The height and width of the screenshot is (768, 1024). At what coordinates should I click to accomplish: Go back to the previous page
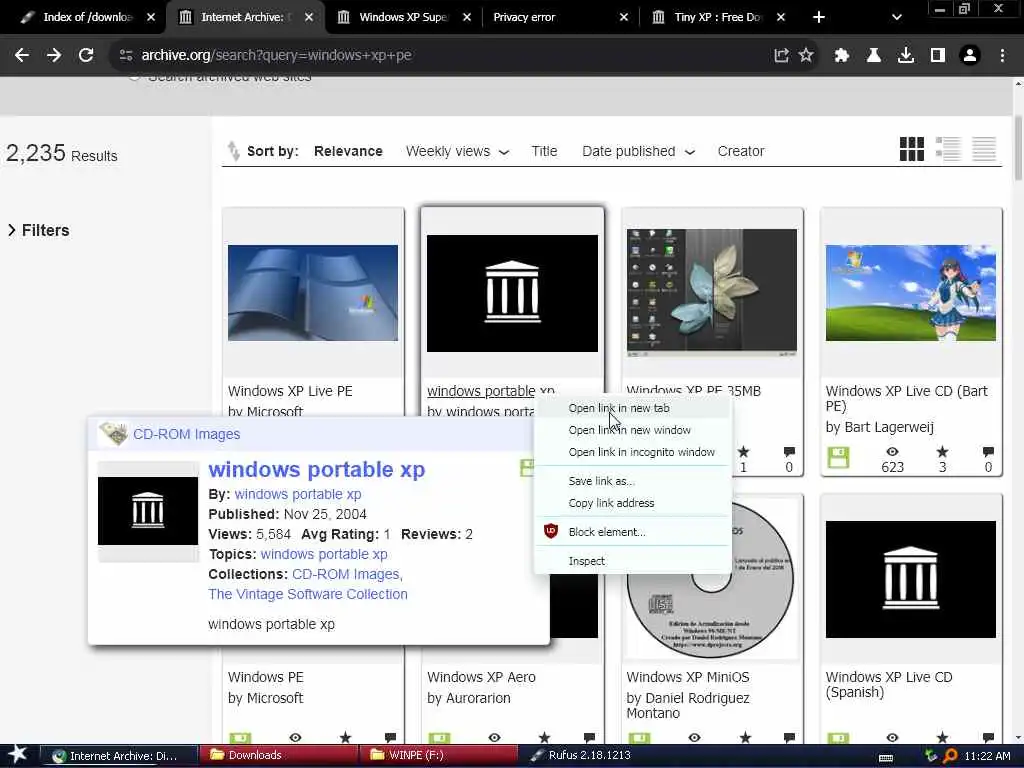pos(22,56)
